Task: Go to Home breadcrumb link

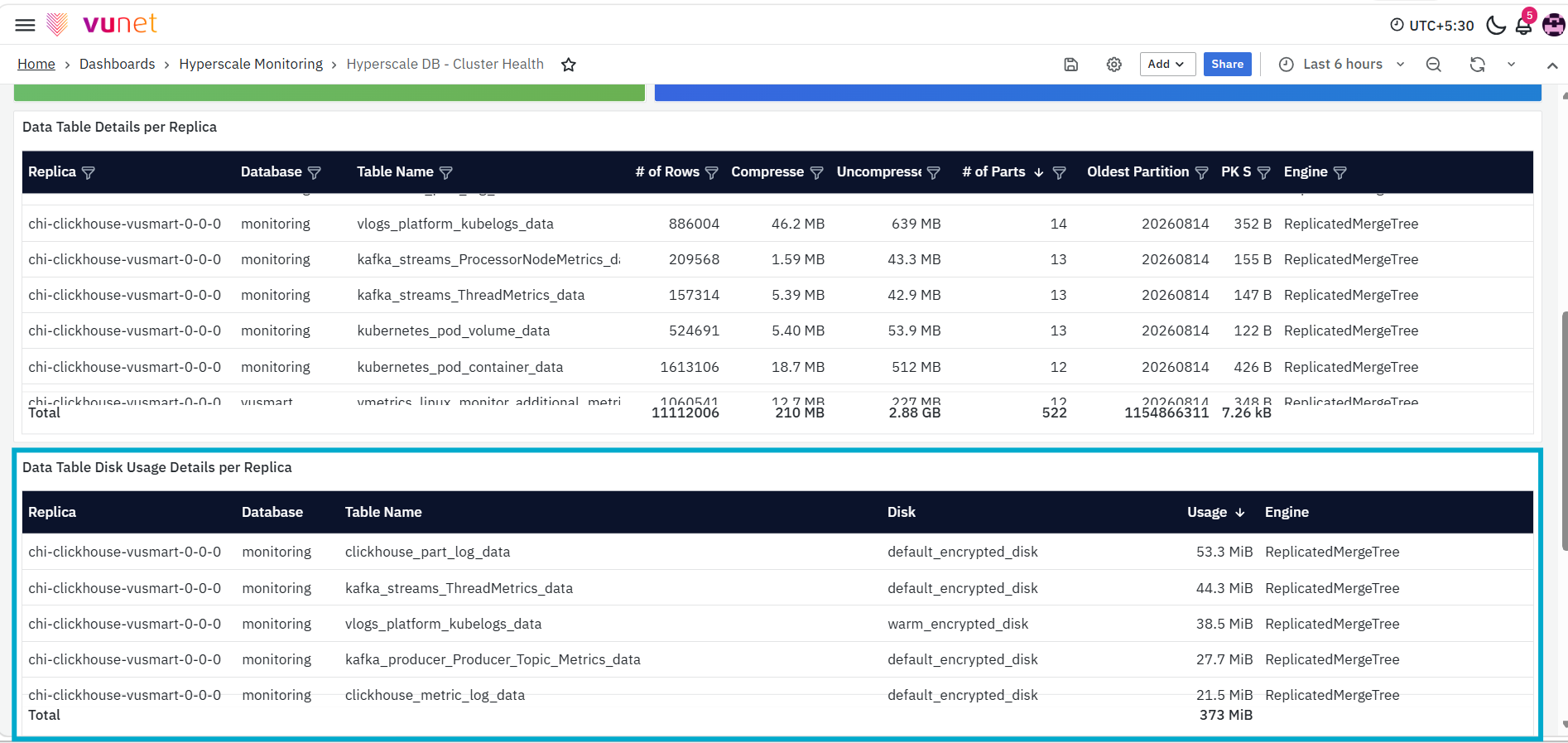Action: coord(36,65)
